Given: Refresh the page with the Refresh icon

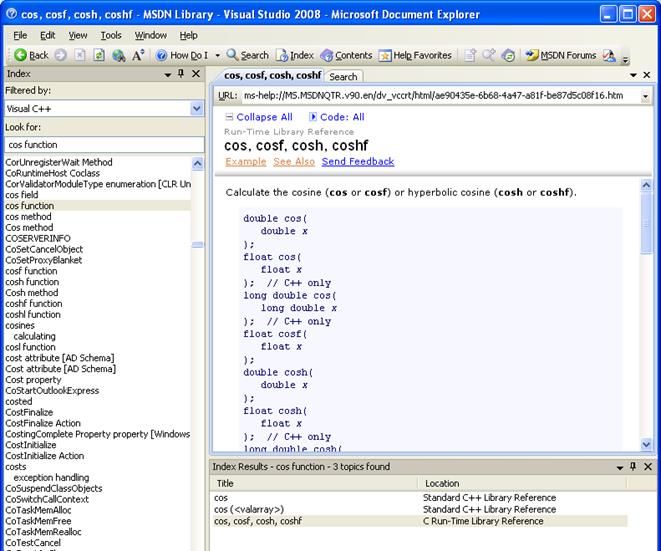Looking at the screenshot, I should [x=99, y=55].
